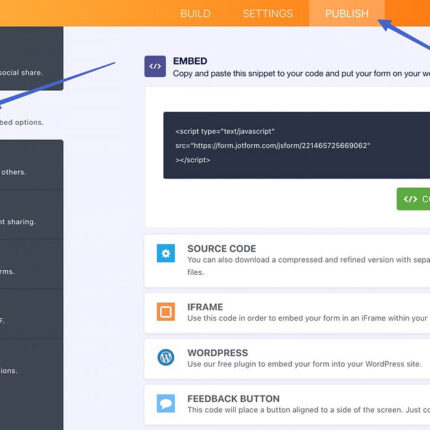This screenshot has width=430, height=430.
Task: Select the PUBLISH tab
Action: tap(347, 13)
